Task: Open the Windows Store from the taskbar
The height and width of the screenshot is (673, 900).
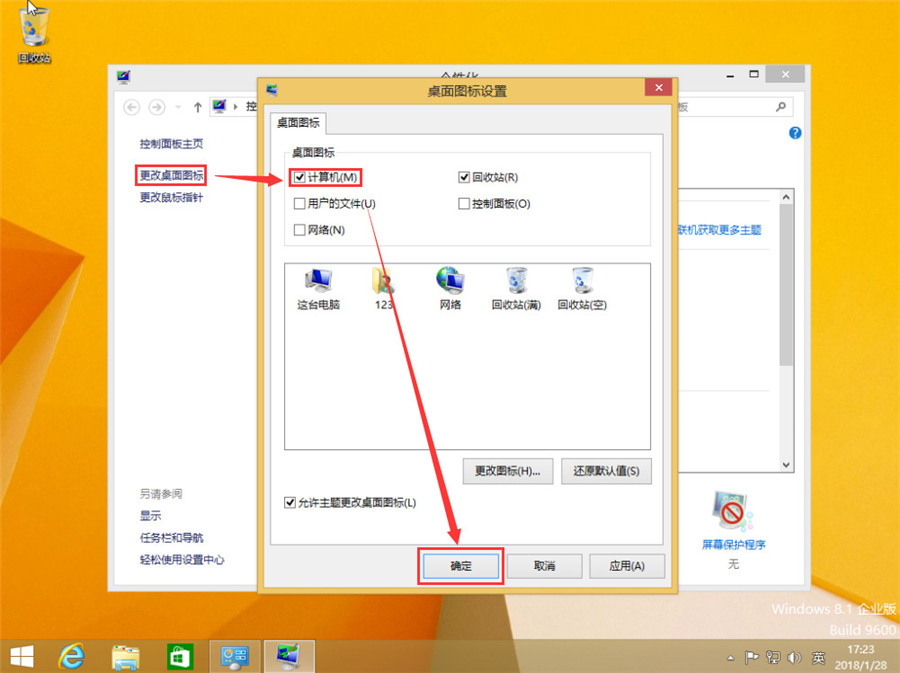Action: [x=180, y=657]
